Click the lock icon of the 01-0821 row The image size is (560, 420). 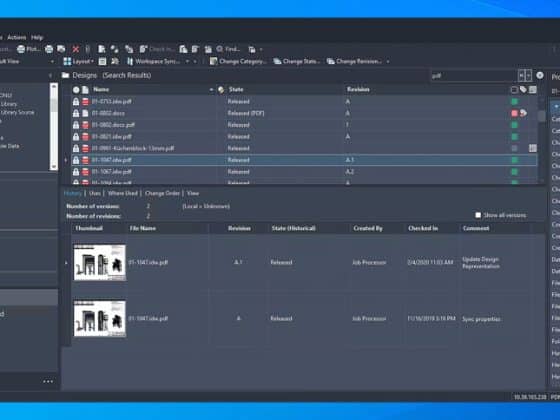pyautogui.click(x=76, y=137)
